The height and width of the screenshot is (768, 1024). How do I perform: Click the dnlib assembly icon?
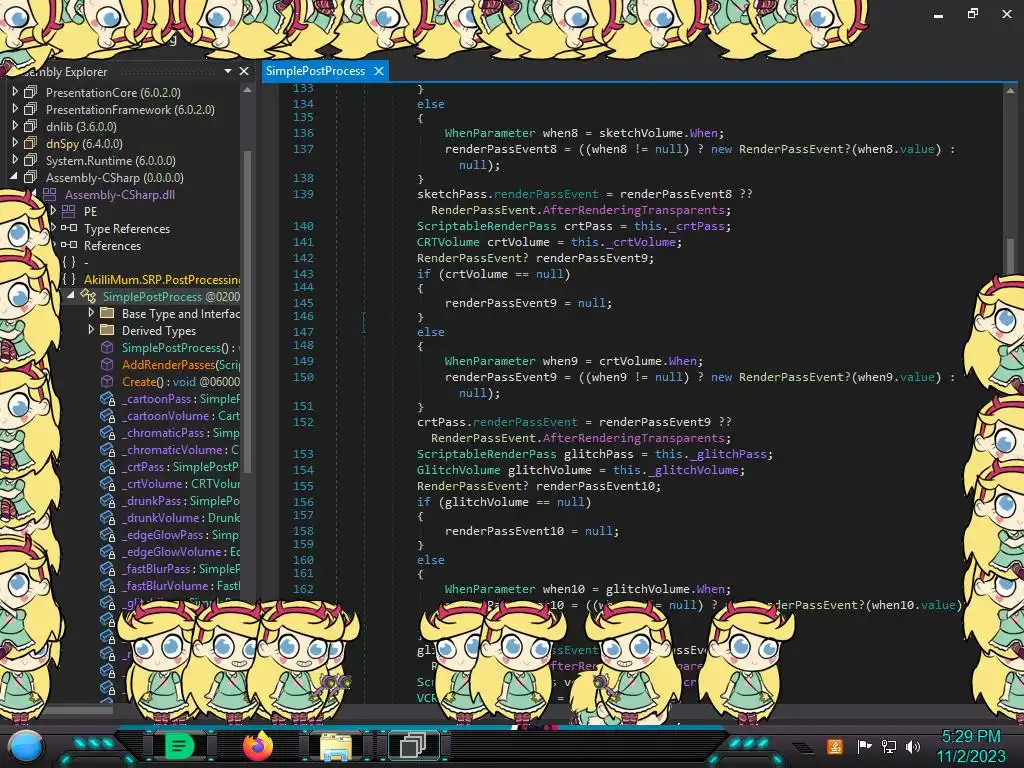(31, 126)
